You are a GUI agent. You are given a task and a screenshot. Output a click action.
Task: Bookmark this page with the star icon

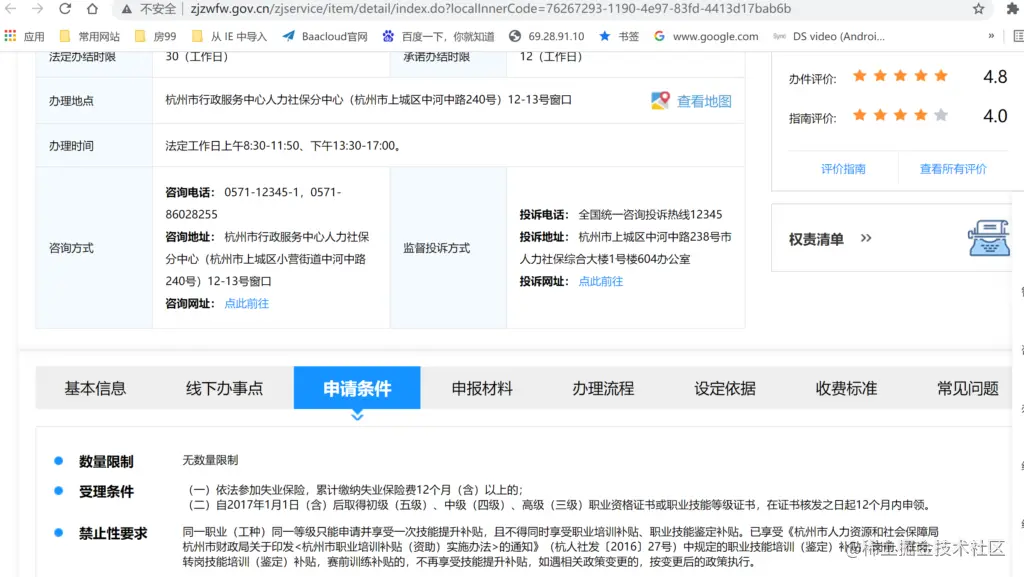tap(978, 8)
